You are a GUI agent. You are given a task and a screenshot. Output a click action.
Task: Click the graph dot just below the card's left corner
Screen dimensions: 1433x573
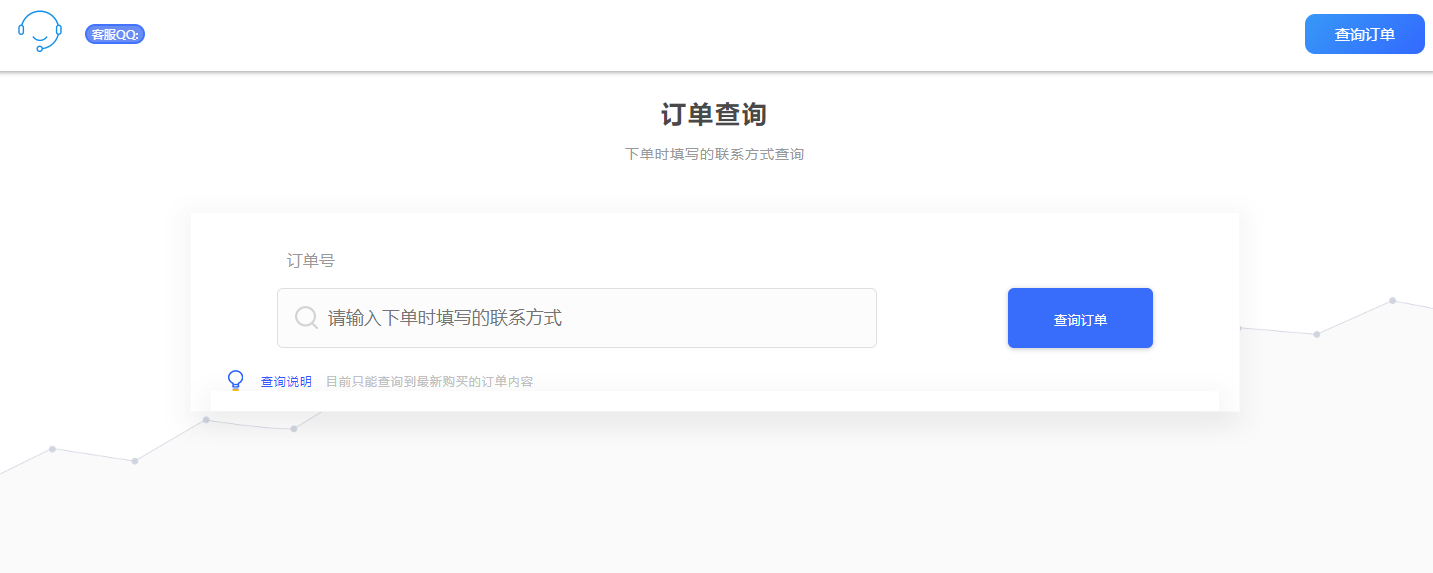pyautogui.click(x=206, y=420)
